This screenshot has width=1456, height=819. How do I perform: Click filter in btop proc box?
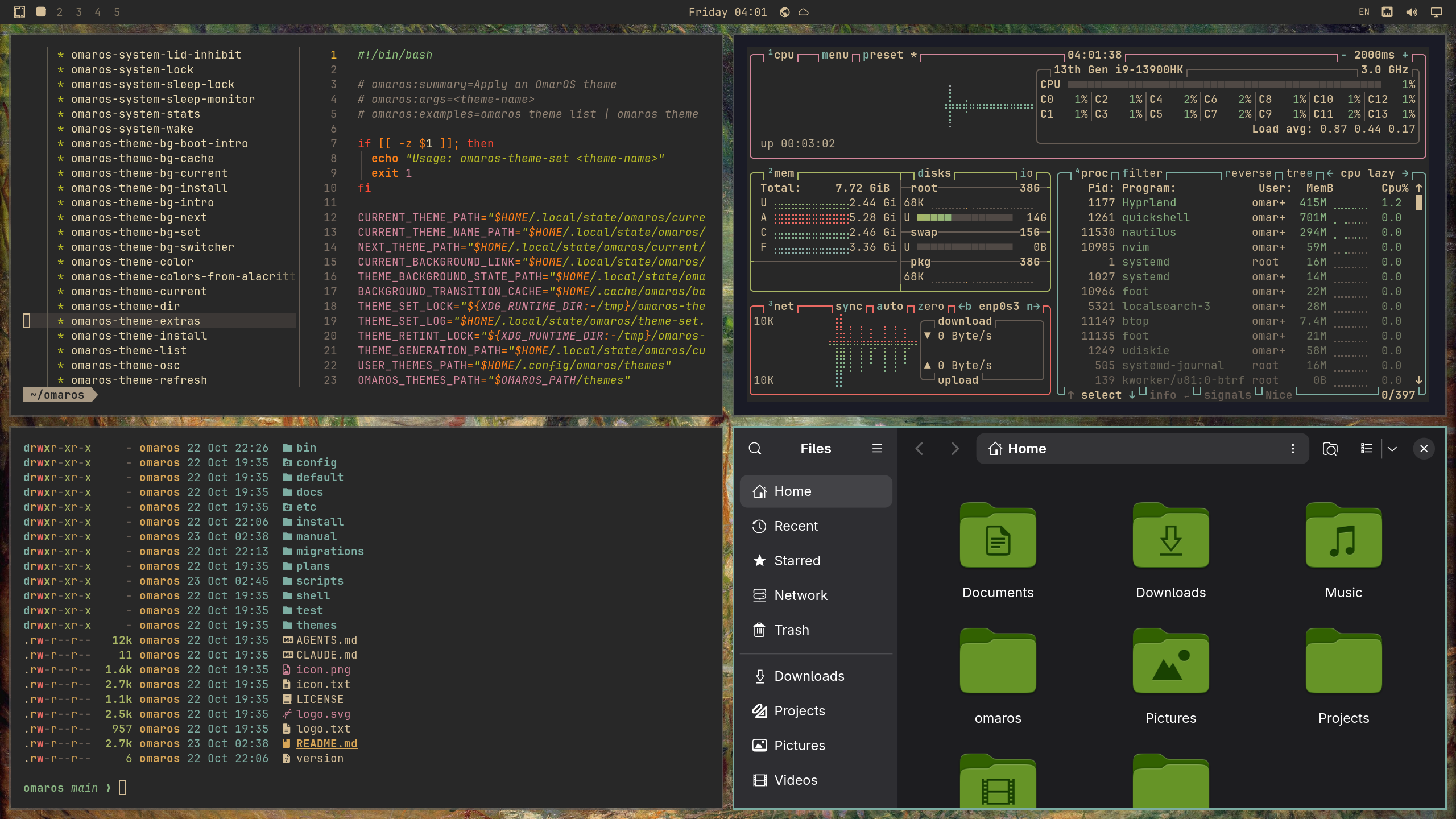[1142, 173]
